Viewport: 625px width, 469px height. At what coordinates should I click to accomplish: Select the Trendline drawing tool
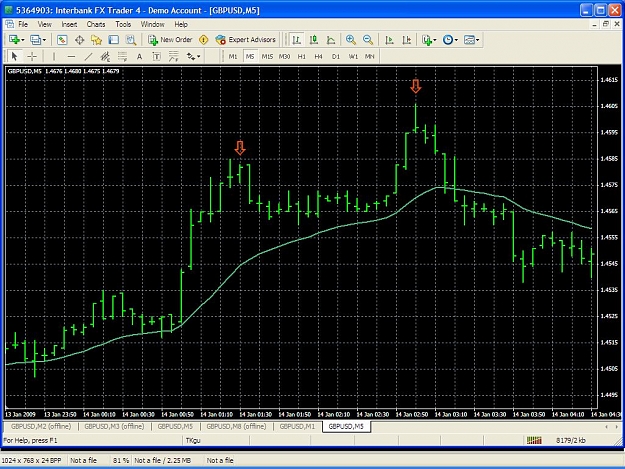pos(88,57)
